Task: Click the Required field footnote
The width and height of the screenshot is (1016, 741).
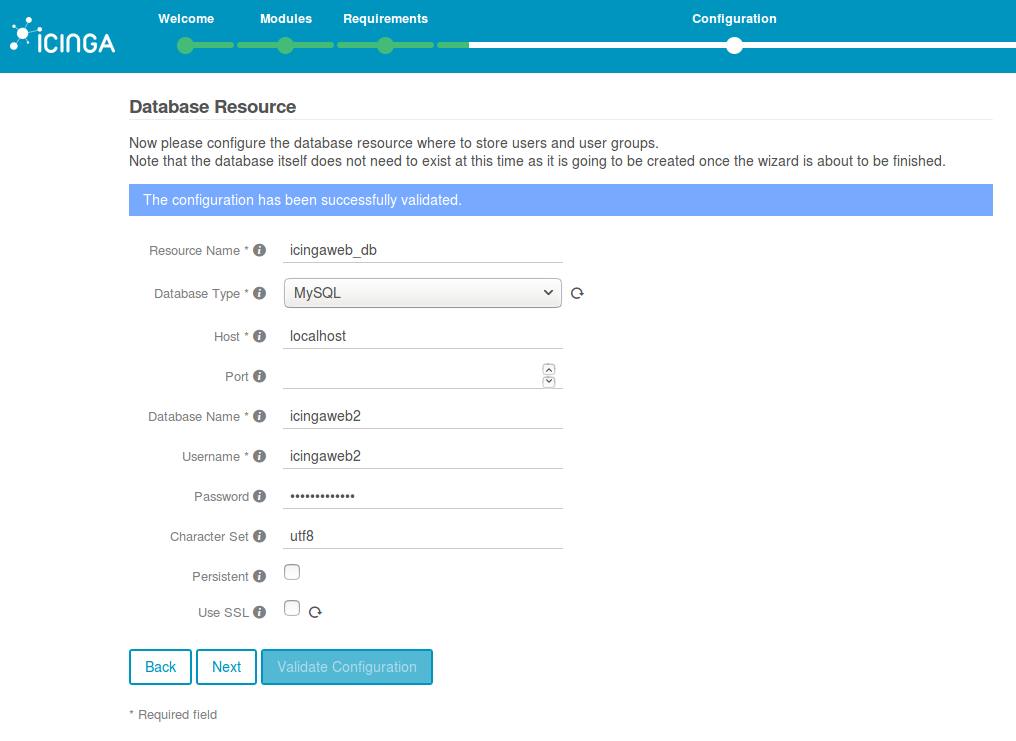Action: (173, 714)
